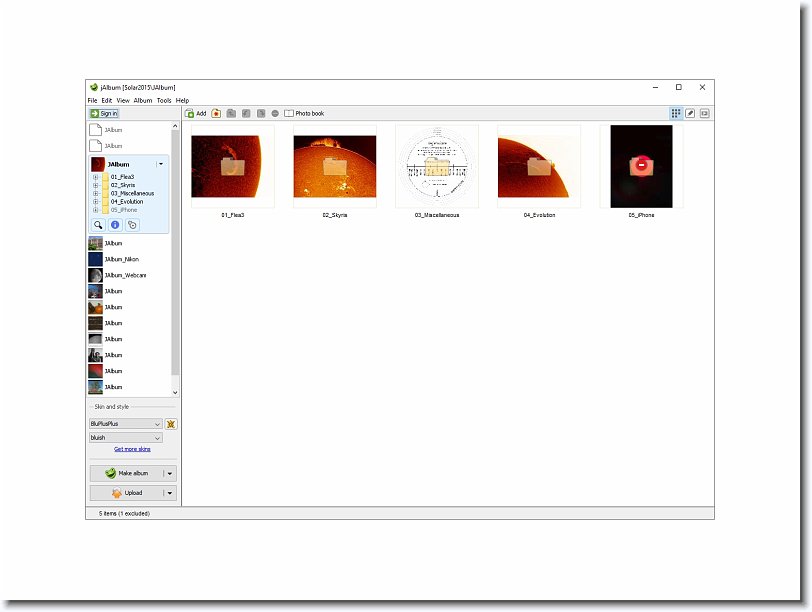Select 02_Skyris in the folder tree
Image resolution: width=812 pixels, height=612 pixels.
pyautogui.click(x=123, y=185)
